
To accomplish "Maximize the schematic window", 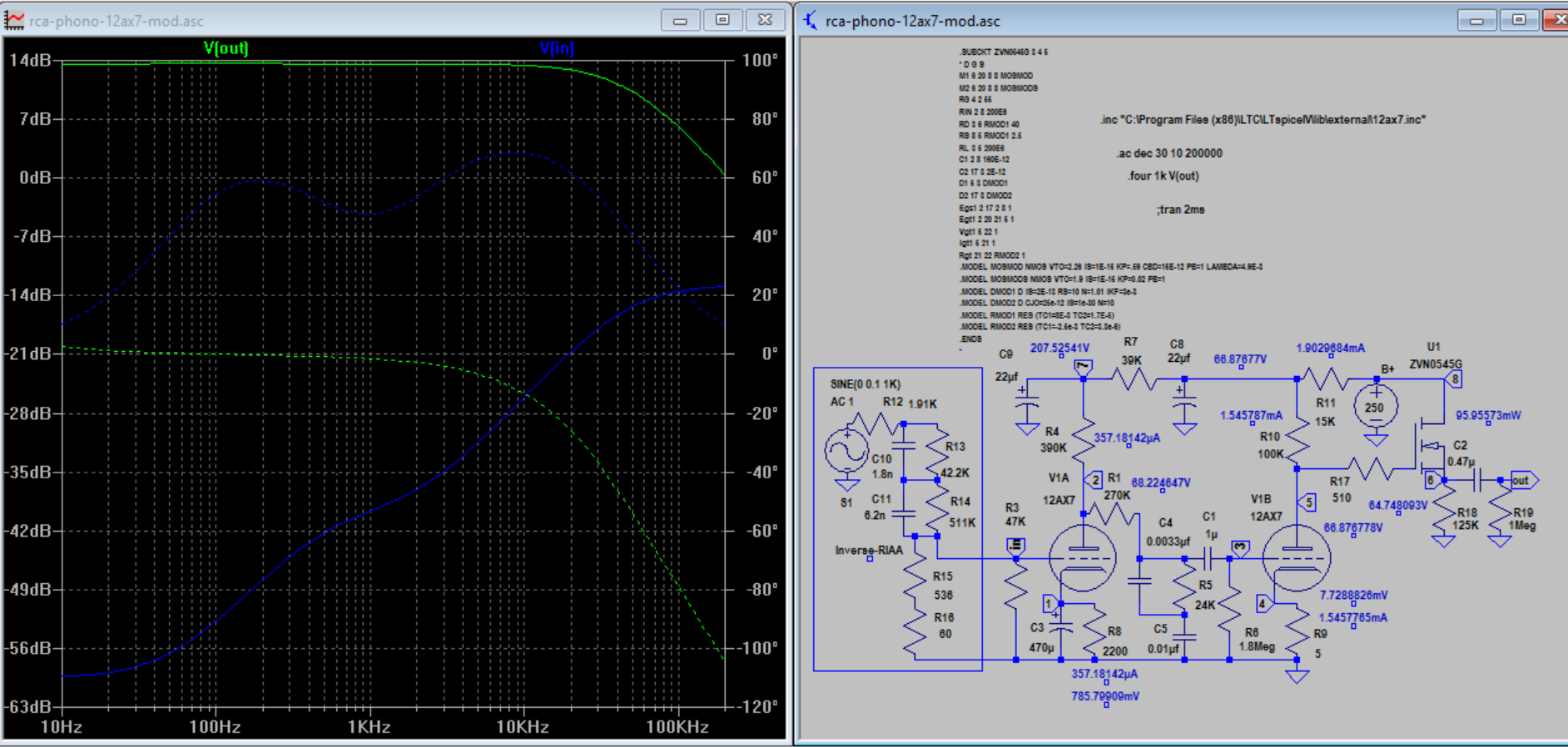I will pos(1519,20).
